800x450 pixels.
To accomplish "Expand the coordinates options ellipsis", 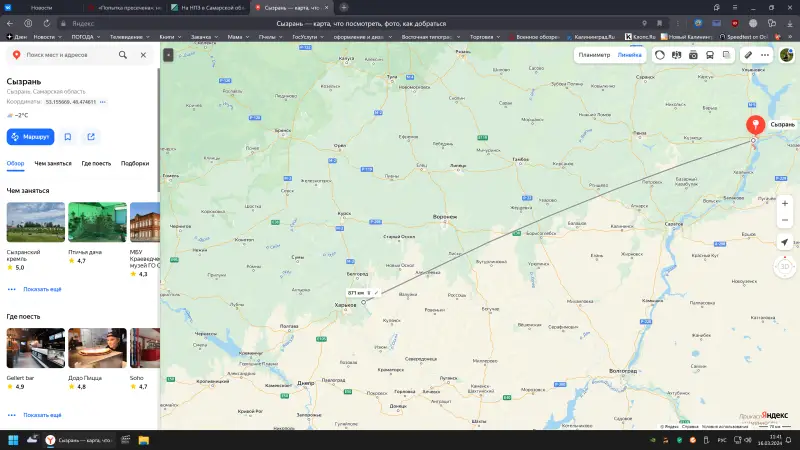I will point(103,102).
